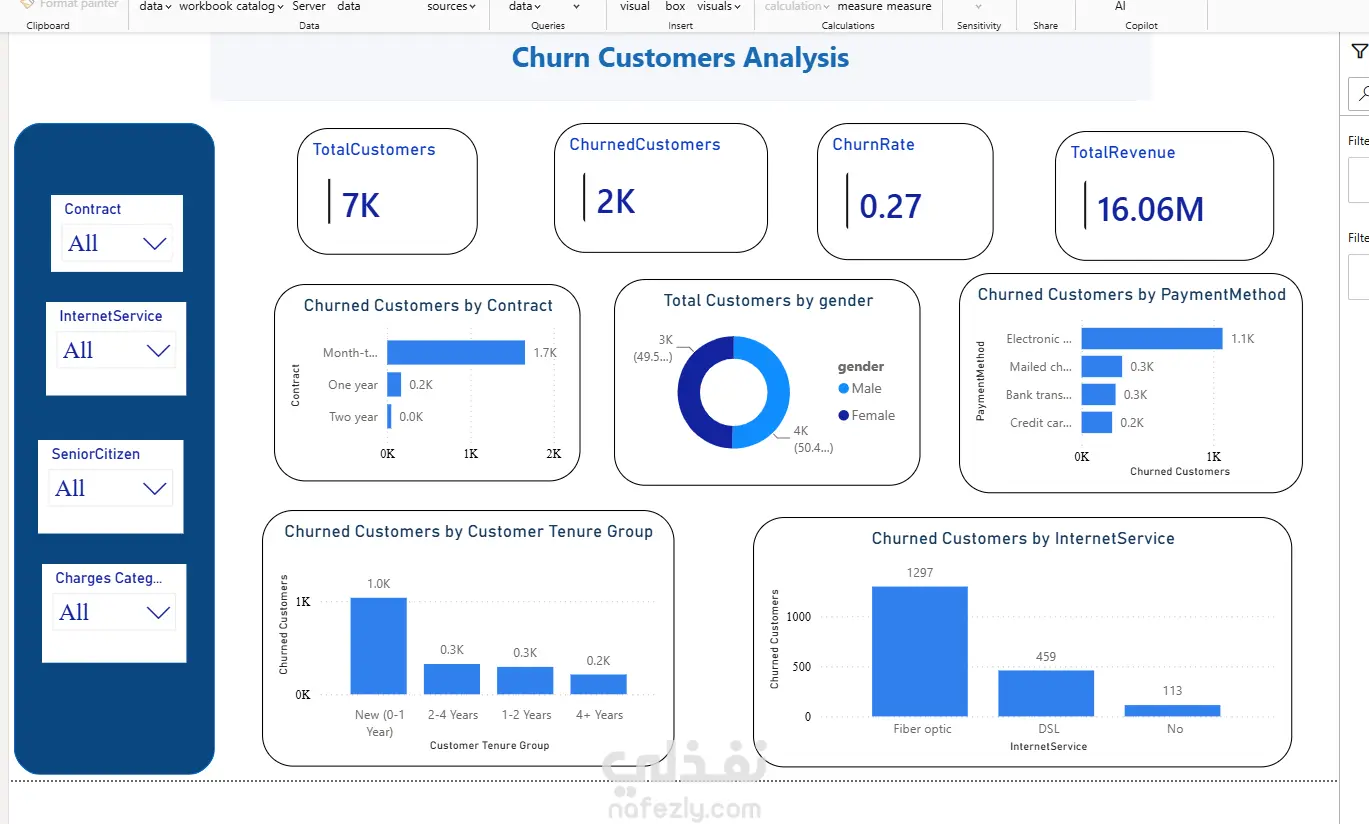Click the AI Copilot ribbon button
The height and width of the screenshot is (824, 1369).
(x=1120, y=6)
